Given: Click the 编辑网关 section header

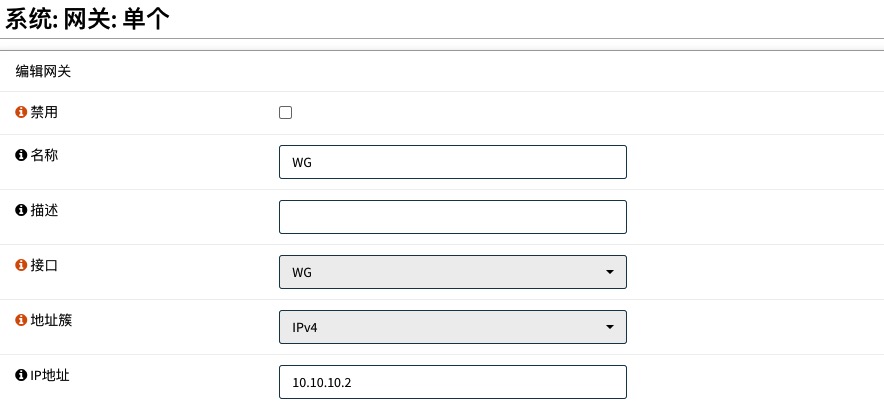Looking at the screenshot, I should click(x=43, y=72).
